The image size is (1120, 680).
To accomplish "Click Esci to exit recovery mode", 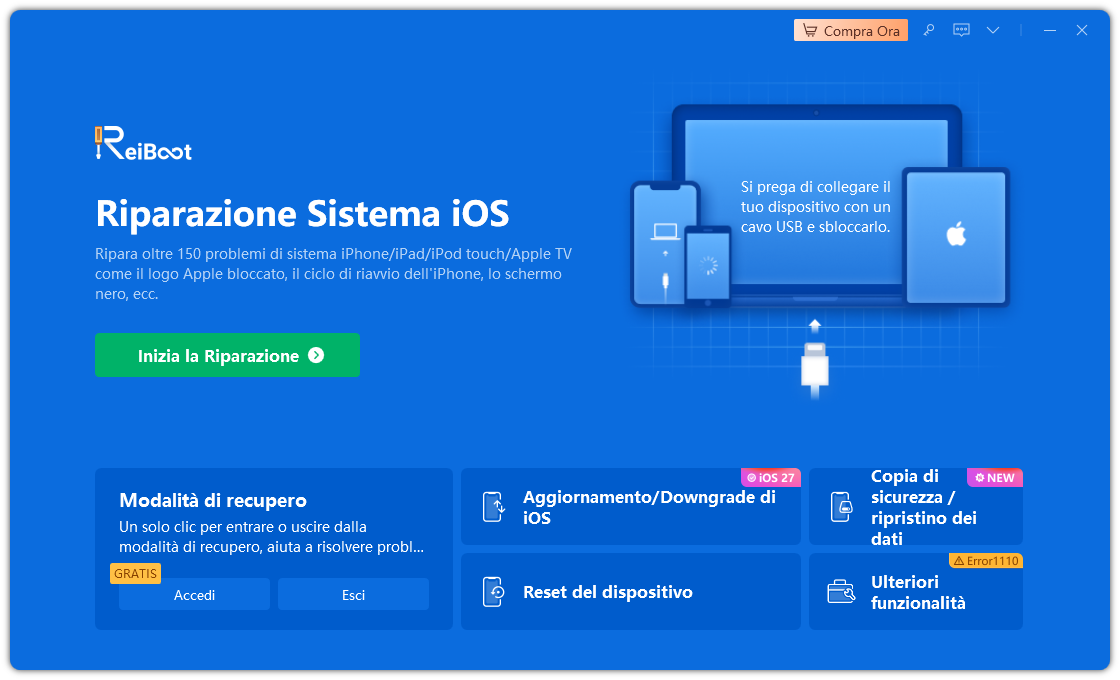I will [353, 595].
